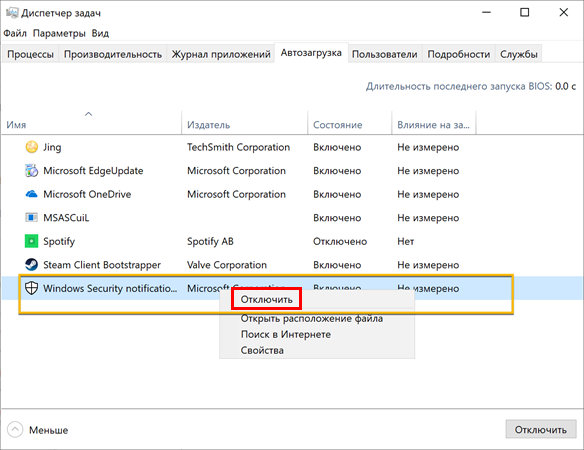Screen dimensions: 584x450
Task: Select the Spotify row name
Action: [x=59, y=241]
